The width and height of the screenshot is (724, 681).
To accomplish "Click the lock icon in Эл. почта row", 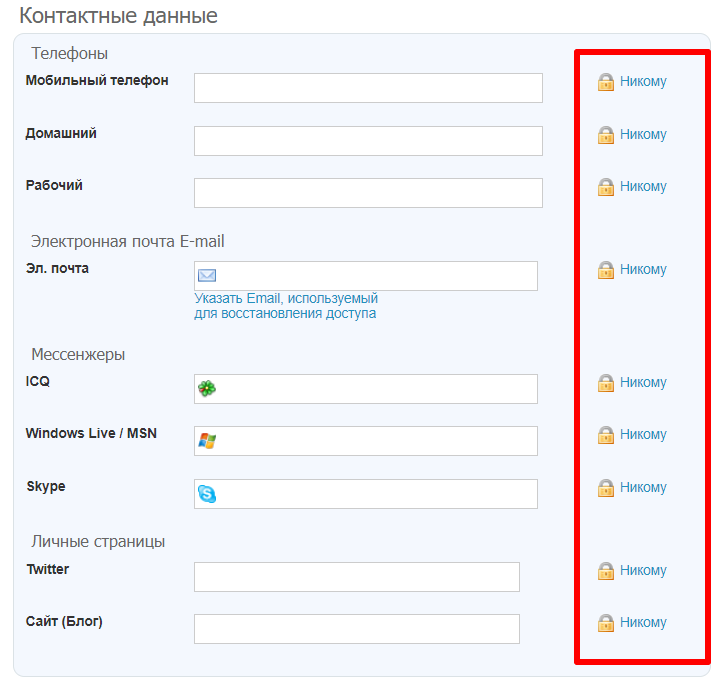I will pyautogui.click(x=605, y=270).
